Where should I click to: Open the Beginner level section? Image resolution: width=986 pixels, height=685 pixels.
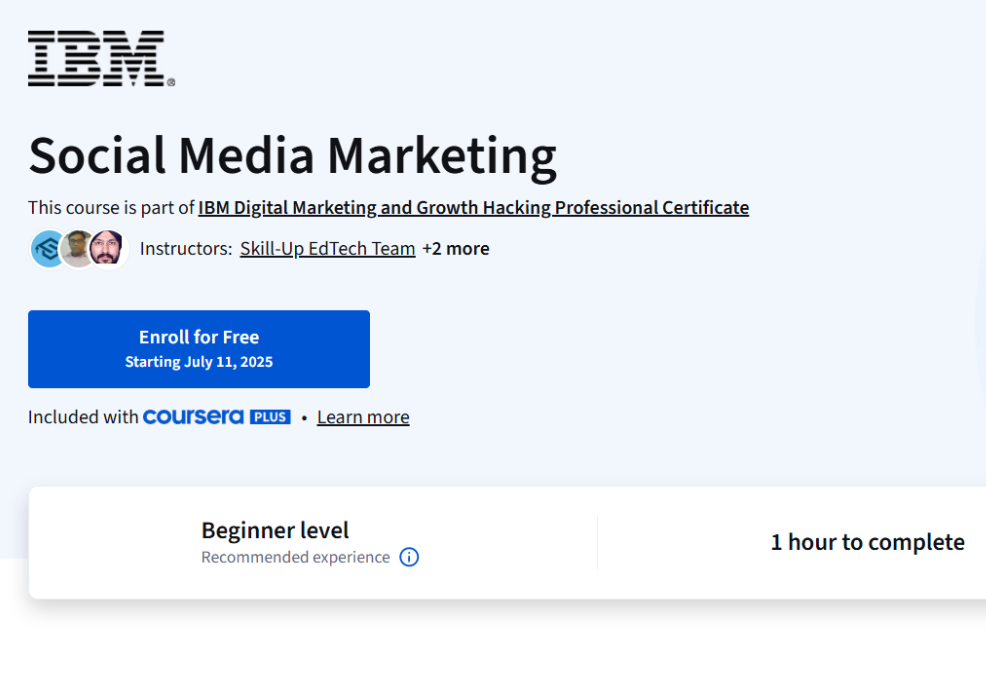click(275, 530)
